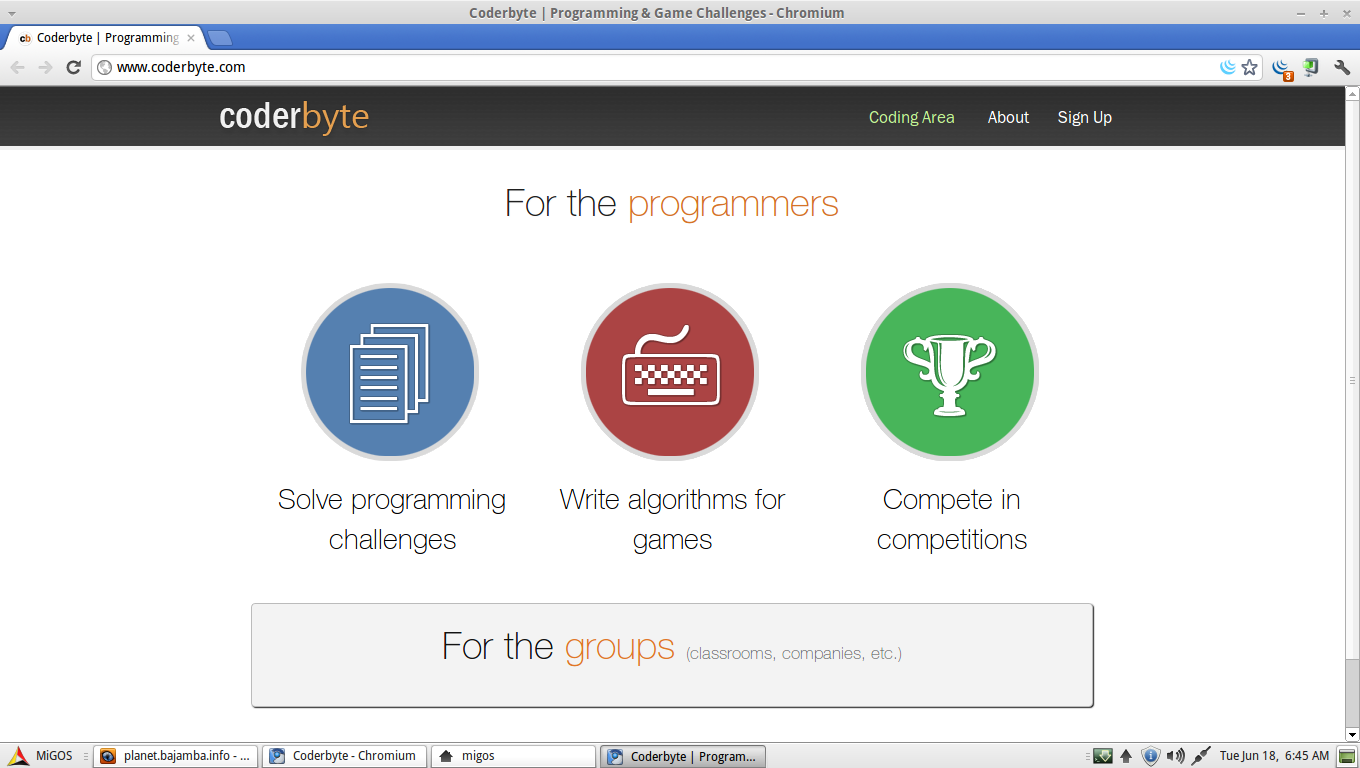Viewport: 1360px width, 768px height.
Task: Click the page scrollbar up arrow
Action: (x=1352, y=94)
